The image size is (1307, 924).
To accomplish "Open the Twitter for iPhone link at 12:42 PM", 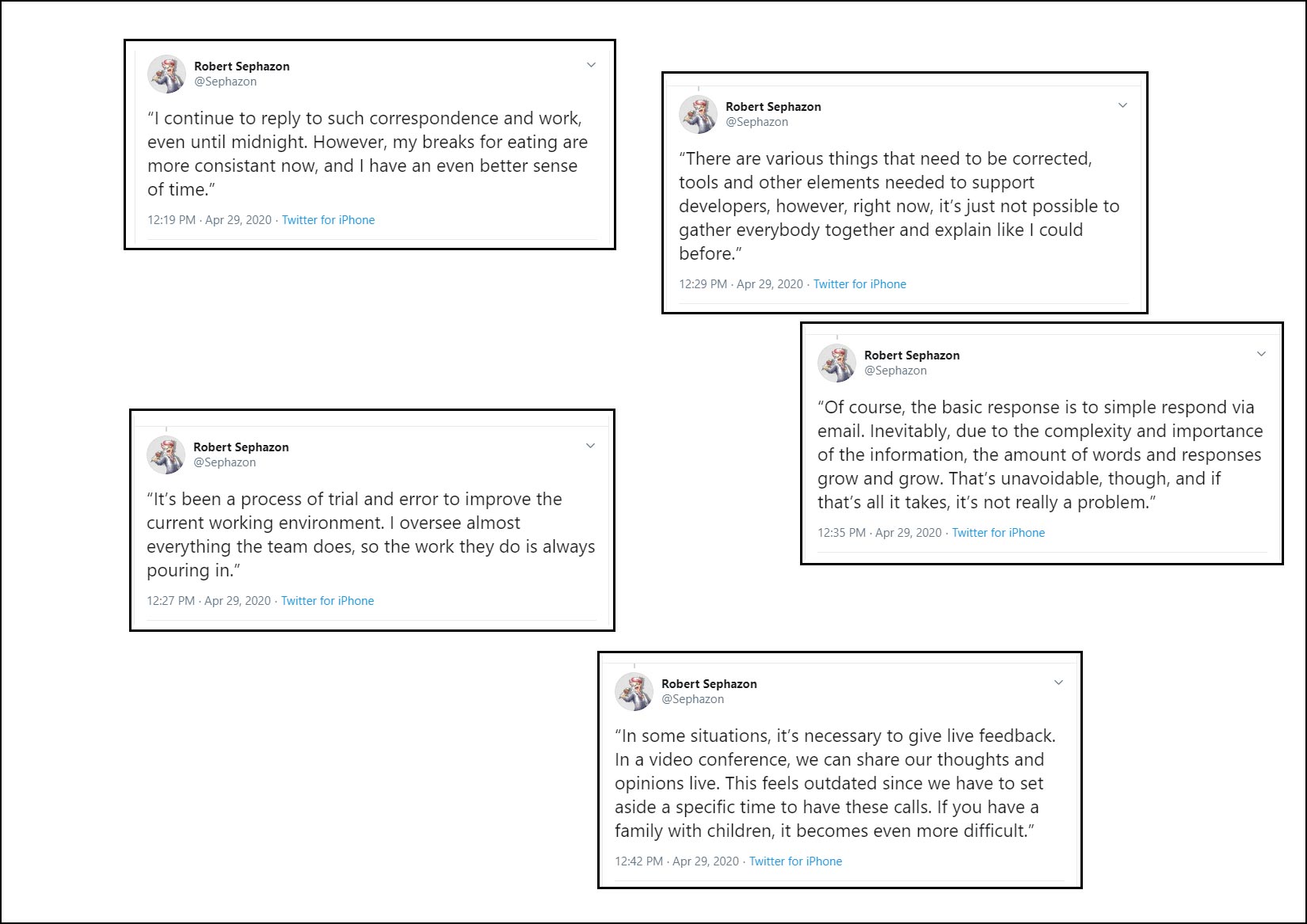I will click(795, 861).
